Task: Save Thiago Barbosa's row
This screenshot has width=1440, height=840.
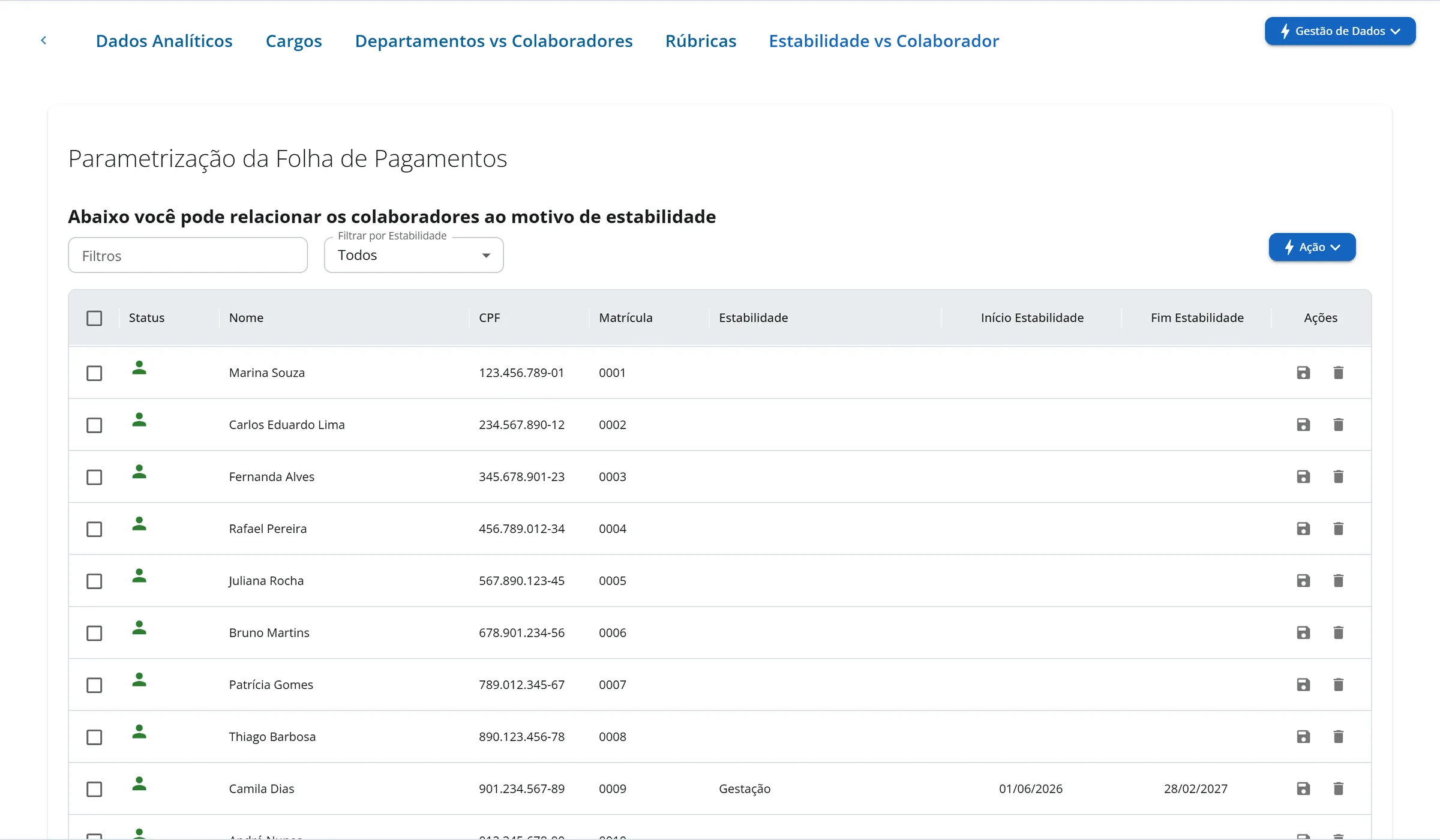Action: click(1303, 737)
